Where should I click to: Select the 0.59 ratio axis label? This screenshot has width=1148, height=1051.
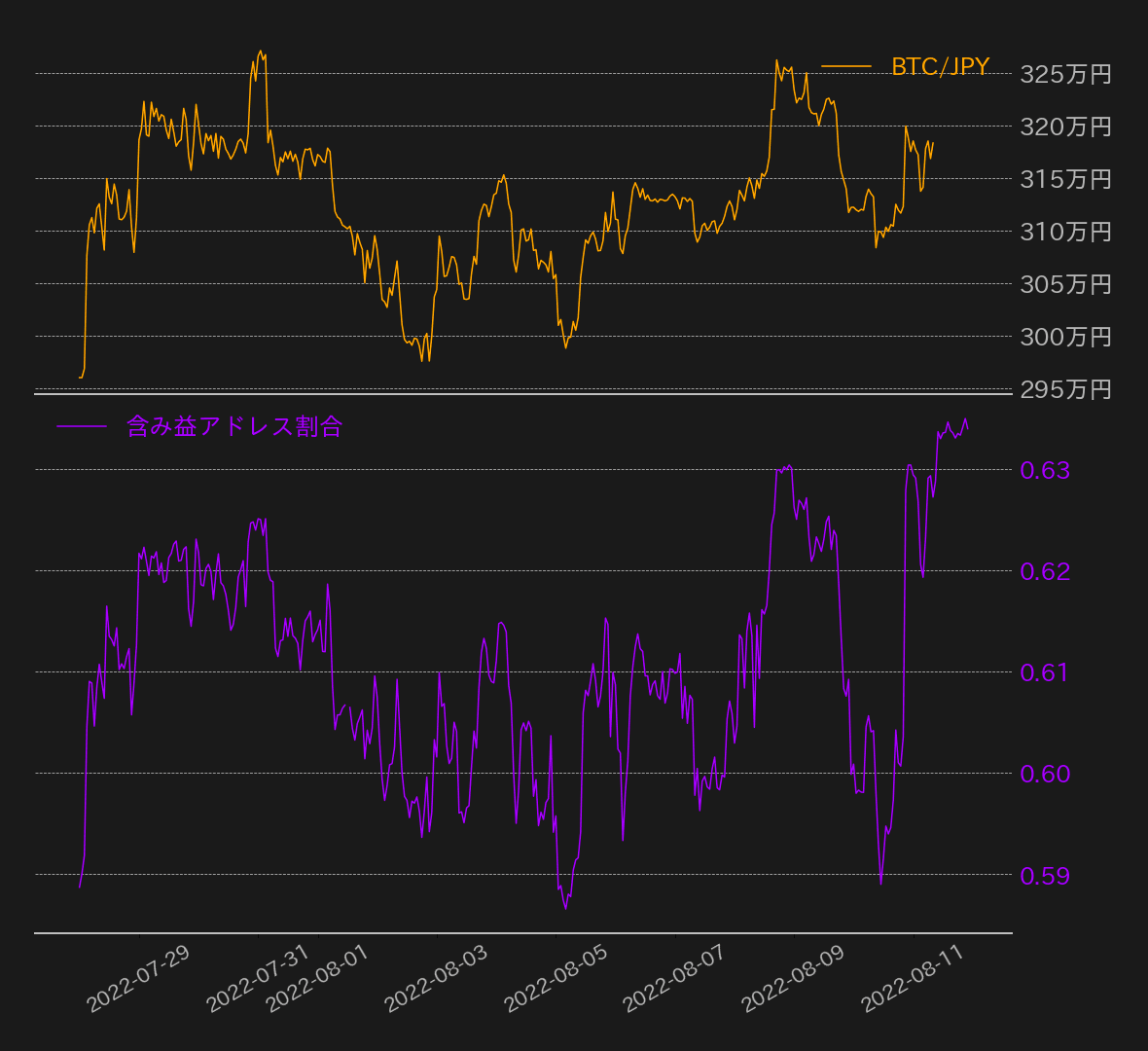(x=1045, y=876)
